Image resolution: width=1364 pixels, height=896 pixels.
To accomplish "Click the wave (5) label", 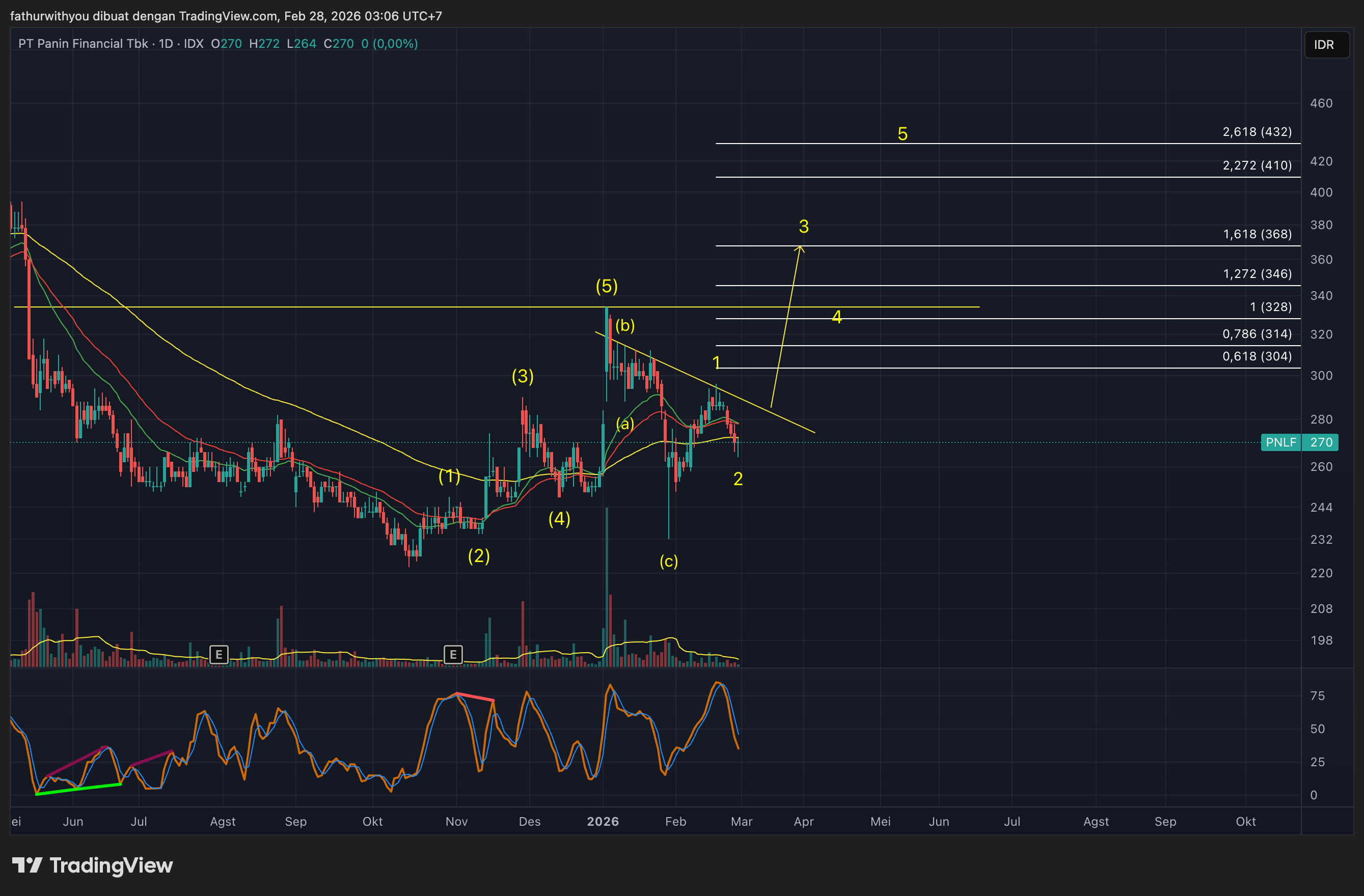I will 606,286.
